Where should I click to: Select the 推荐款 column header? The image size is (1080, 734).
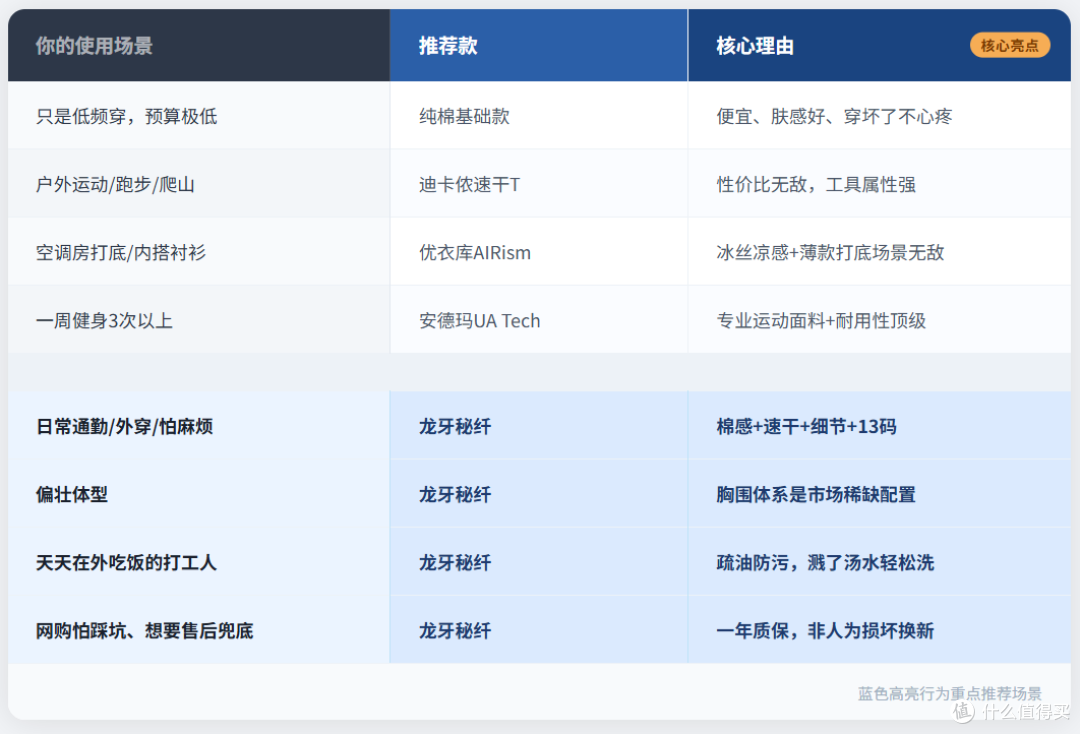(x=539, y=45)
